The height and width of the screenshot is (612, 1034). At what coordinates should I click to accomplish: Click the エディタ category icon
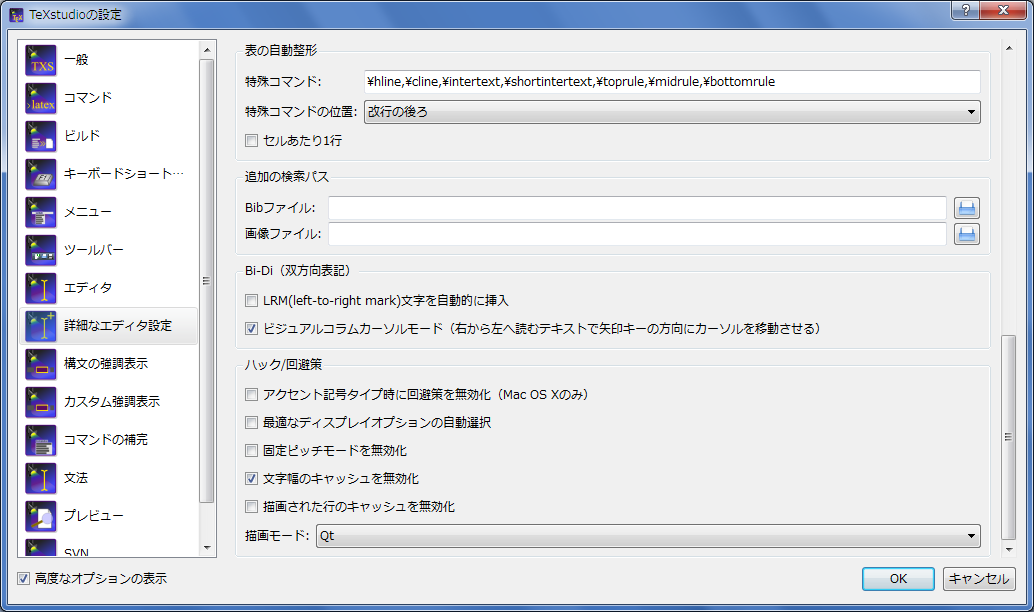(x=41, y=288)
